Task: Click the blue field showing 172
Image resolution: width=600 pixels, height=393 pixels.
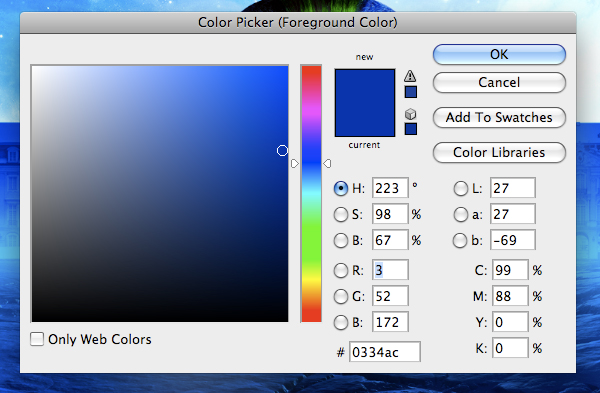Action: tap(390, 322)
